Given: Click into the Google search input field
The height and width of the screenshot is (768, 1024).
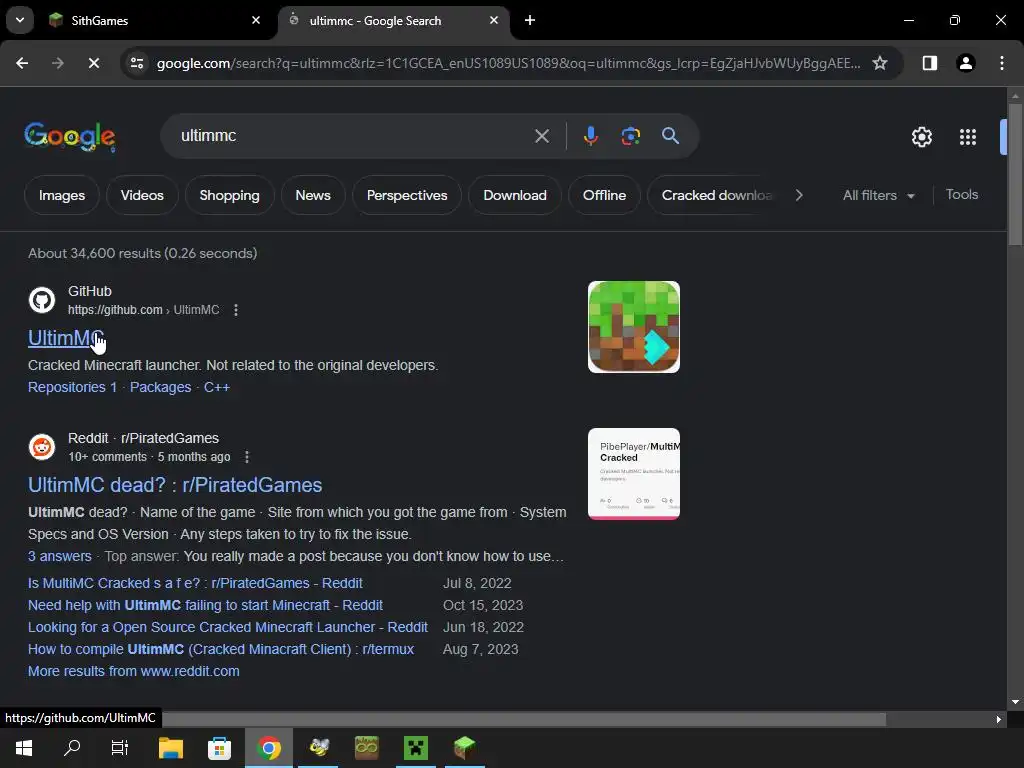Looking at the screenshot, I should point(353,136).
